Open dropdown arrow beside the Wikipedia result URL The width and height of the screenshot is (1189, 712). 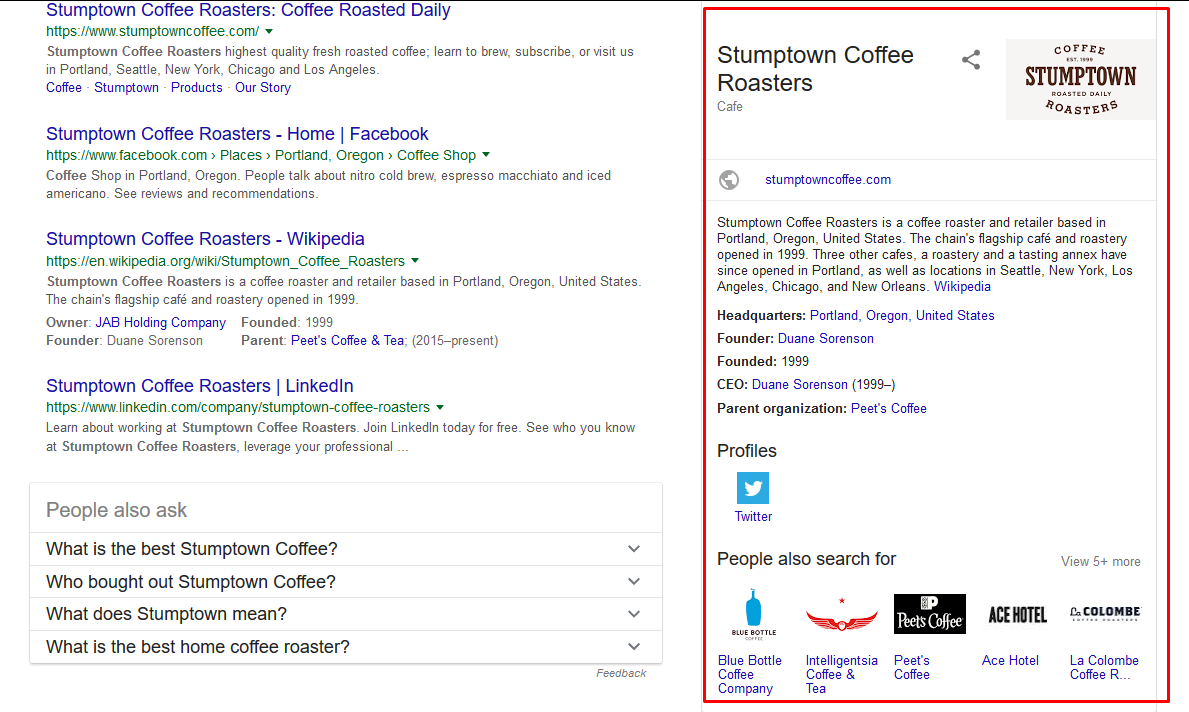click(x=415, y=261)
